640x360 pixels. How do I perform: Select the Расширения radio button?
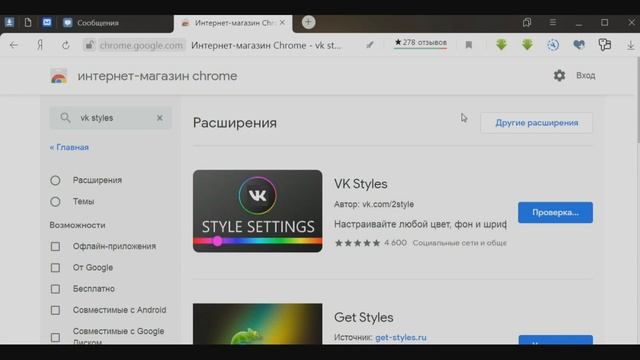(55, 180)
